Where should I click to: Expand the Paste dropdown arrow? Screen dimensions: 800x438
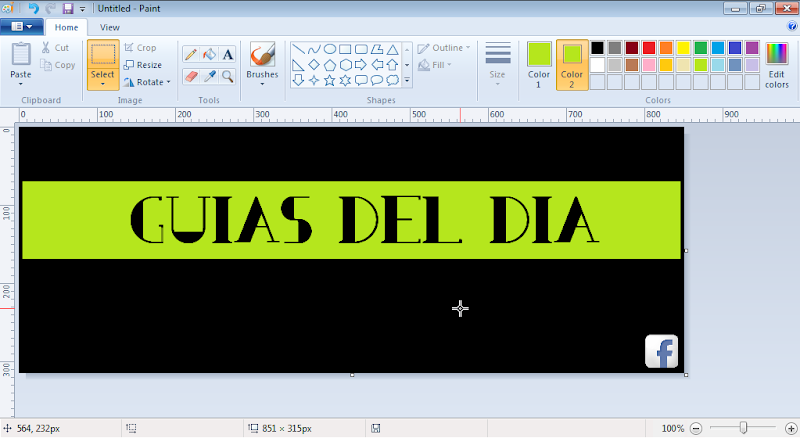pyautogui.click(x=20, y=84)
